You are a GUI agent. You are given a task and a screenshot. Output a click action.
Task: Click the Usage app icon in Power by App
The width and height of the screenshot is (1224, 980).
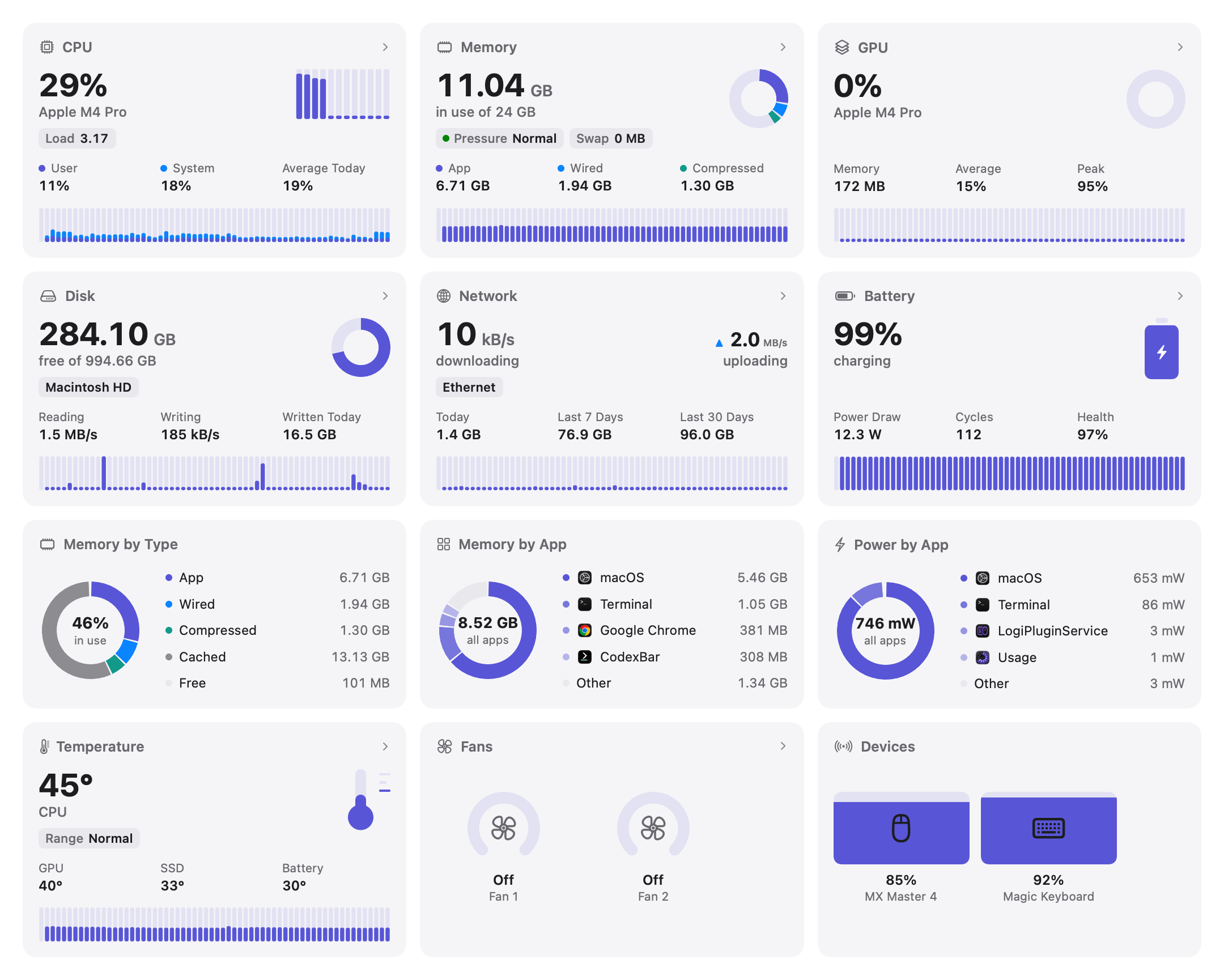click(x=983, y=657)
